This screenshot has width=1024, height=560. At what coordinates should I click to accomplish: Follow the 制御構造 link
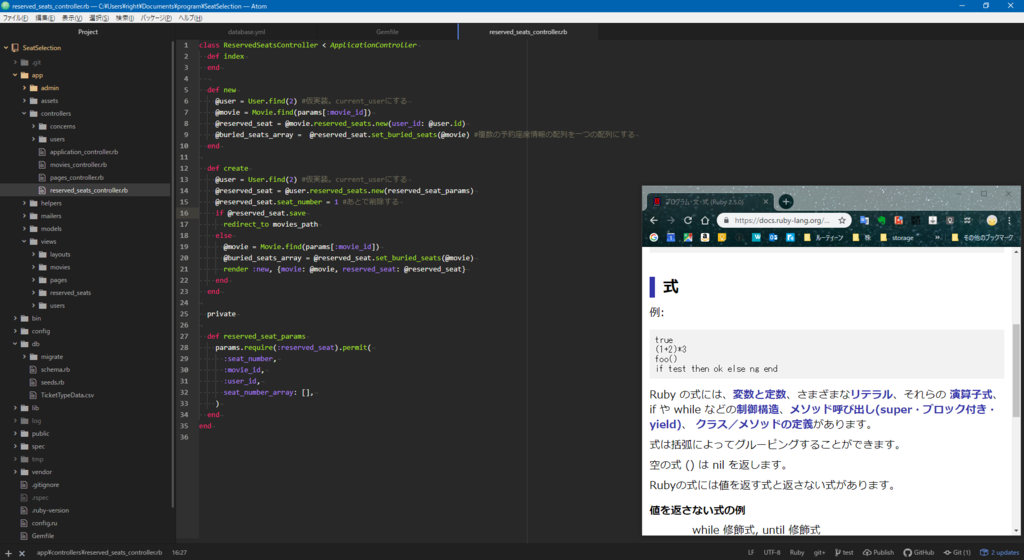[x=758, y=409]
